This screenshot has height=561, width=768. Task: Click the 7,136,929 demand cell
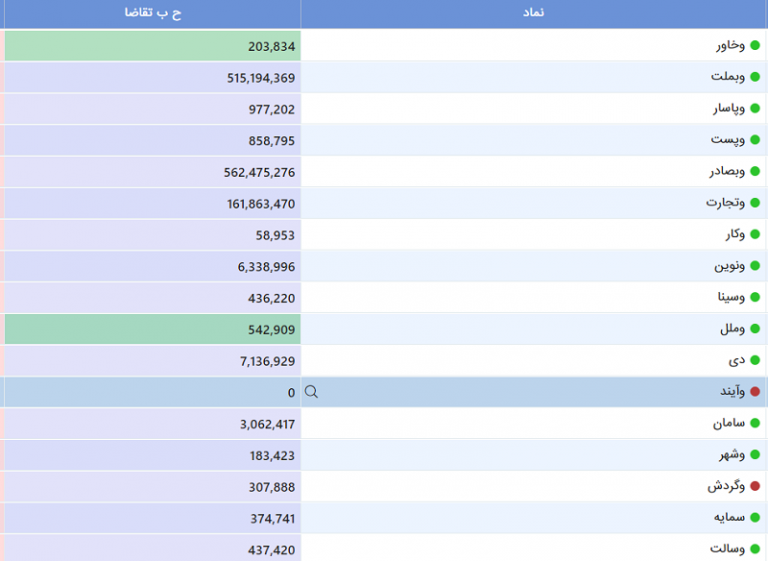point(152,361)
